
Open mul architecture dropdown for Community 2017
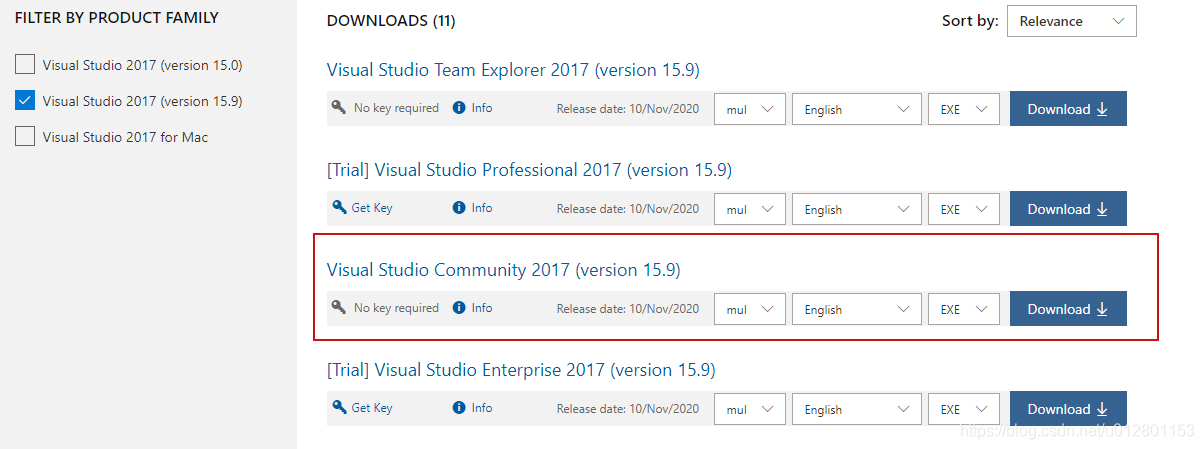[x=750, y=309]
